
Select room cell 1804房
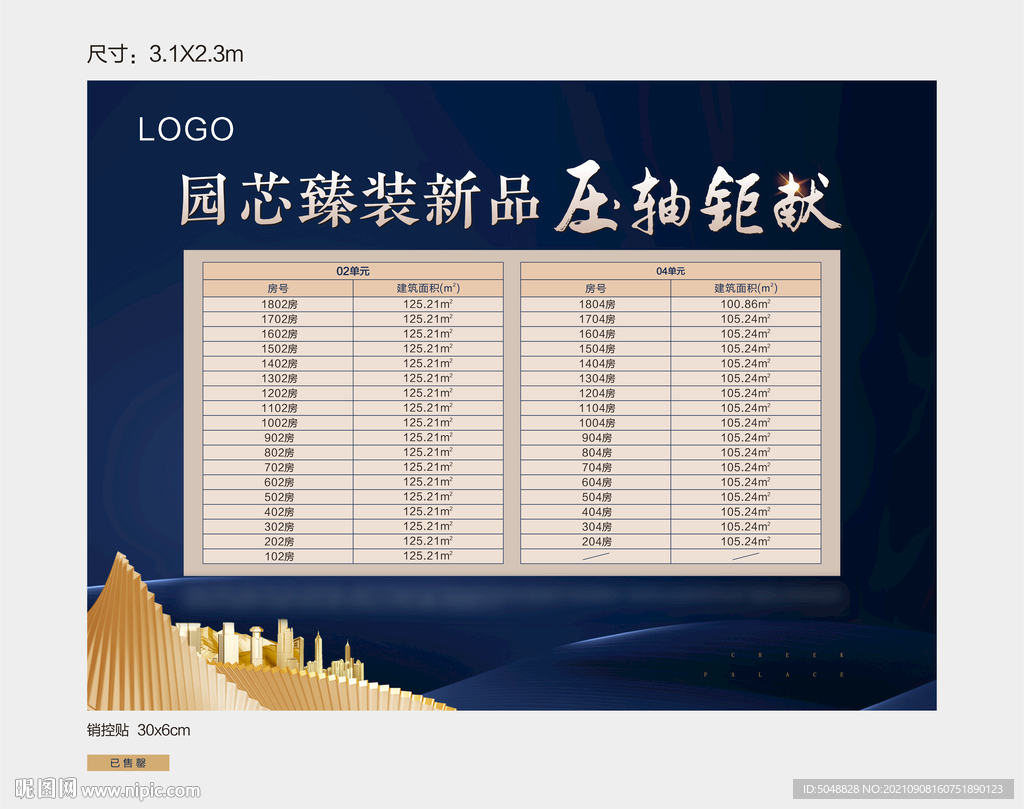(596, 304)
